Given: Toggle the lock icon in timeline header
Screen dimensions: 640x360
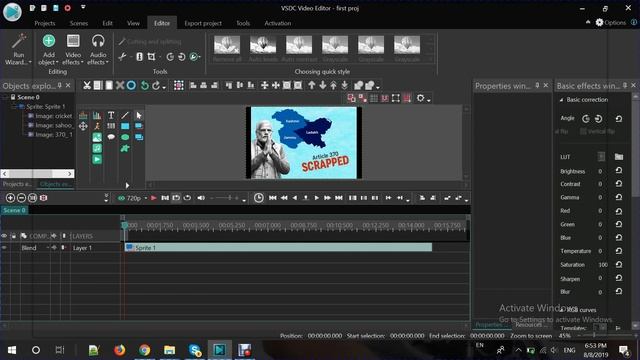Looking at the screenshot, I should (x=13, y=236).
